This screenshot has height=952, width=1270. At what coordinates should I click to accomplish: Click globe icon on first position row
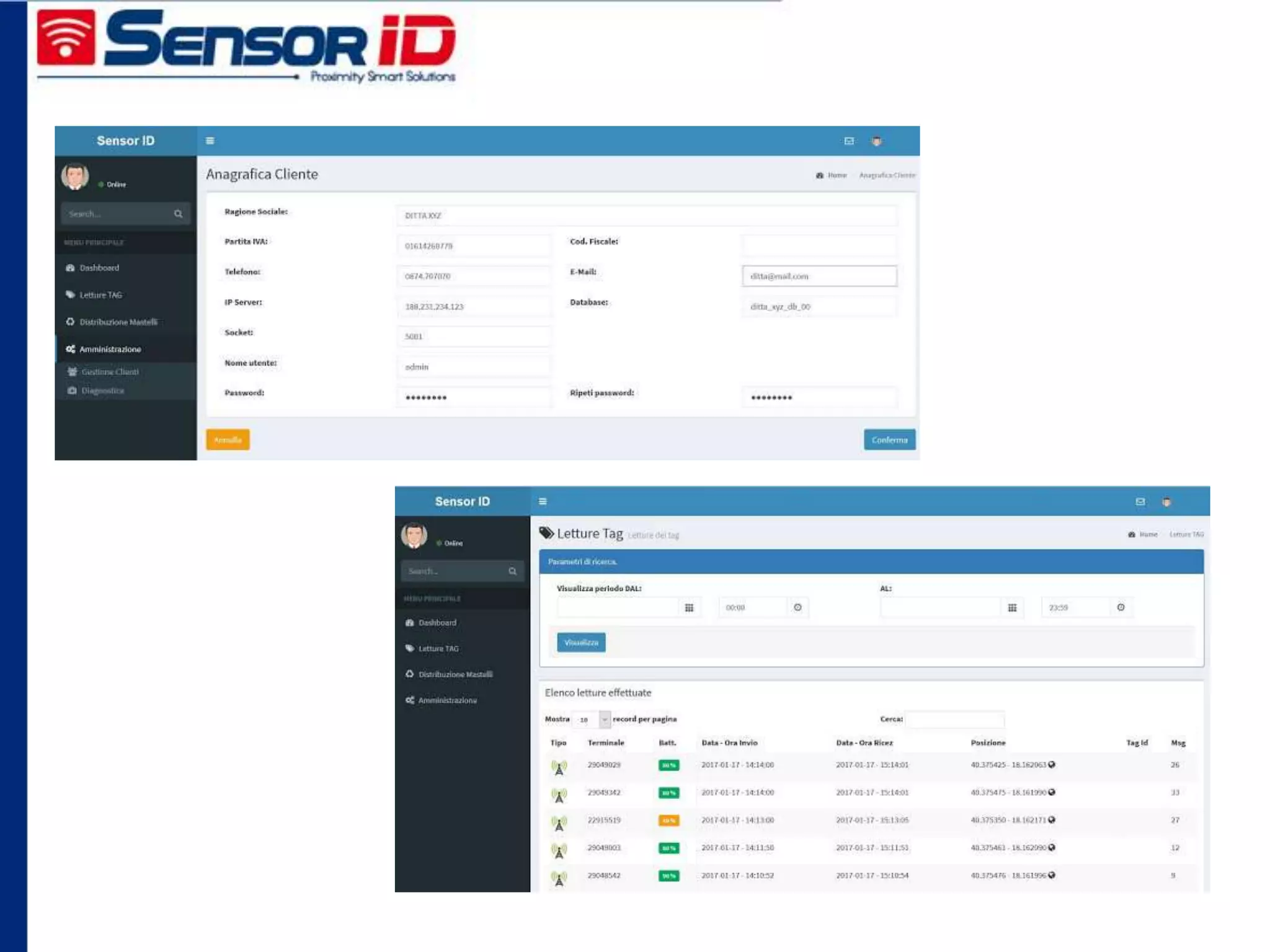click(x=1052, y=765)
